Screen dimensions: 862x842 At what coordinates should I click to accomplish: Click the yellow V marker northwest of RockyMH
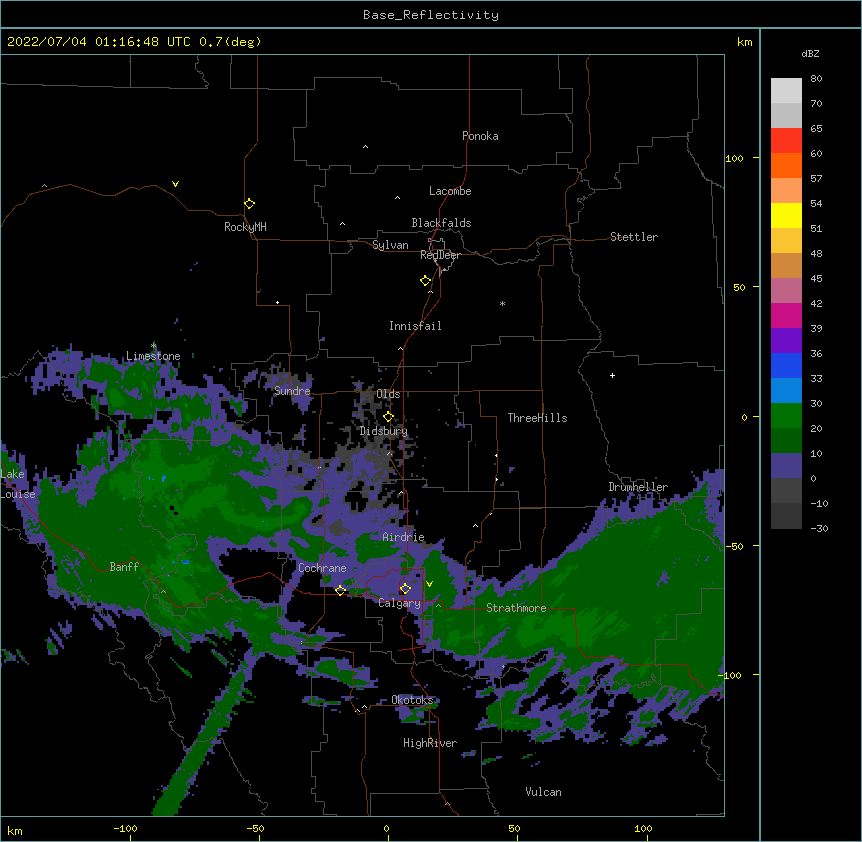(x=175, y=184)
